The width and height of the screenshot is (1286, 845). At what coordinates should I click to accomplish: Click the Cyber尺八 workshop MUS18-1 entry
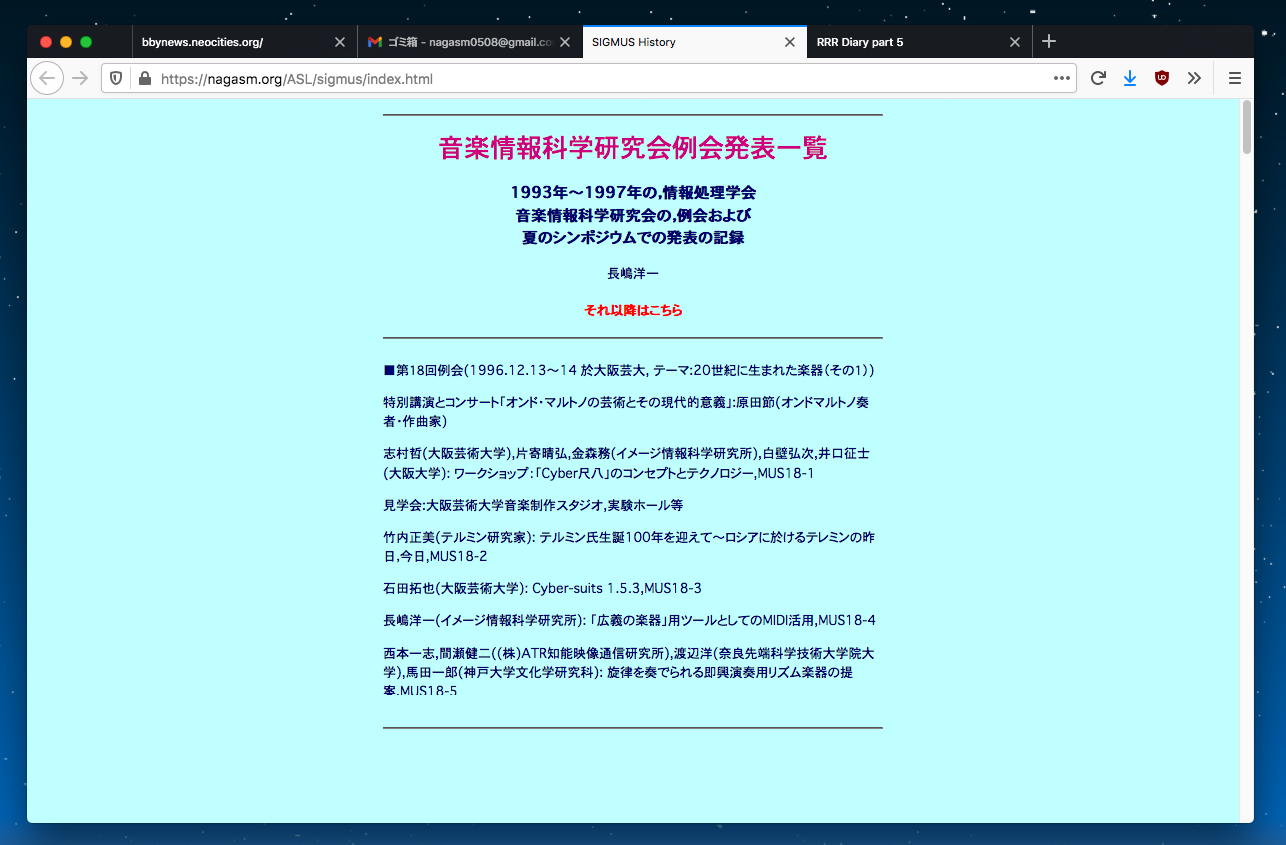click(627, 463)
